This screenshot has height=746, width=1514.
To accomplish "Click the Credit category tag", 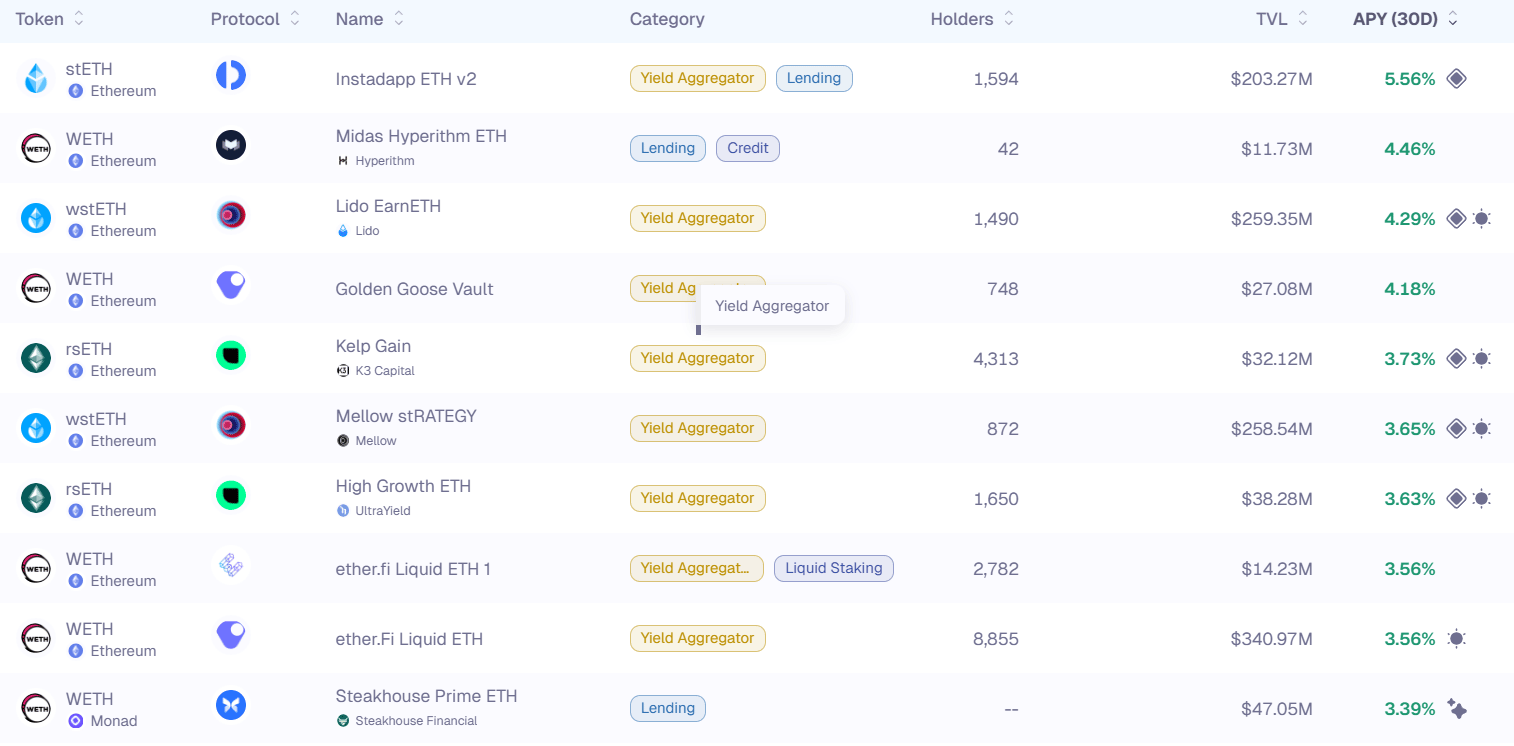I will coord(748,148).
